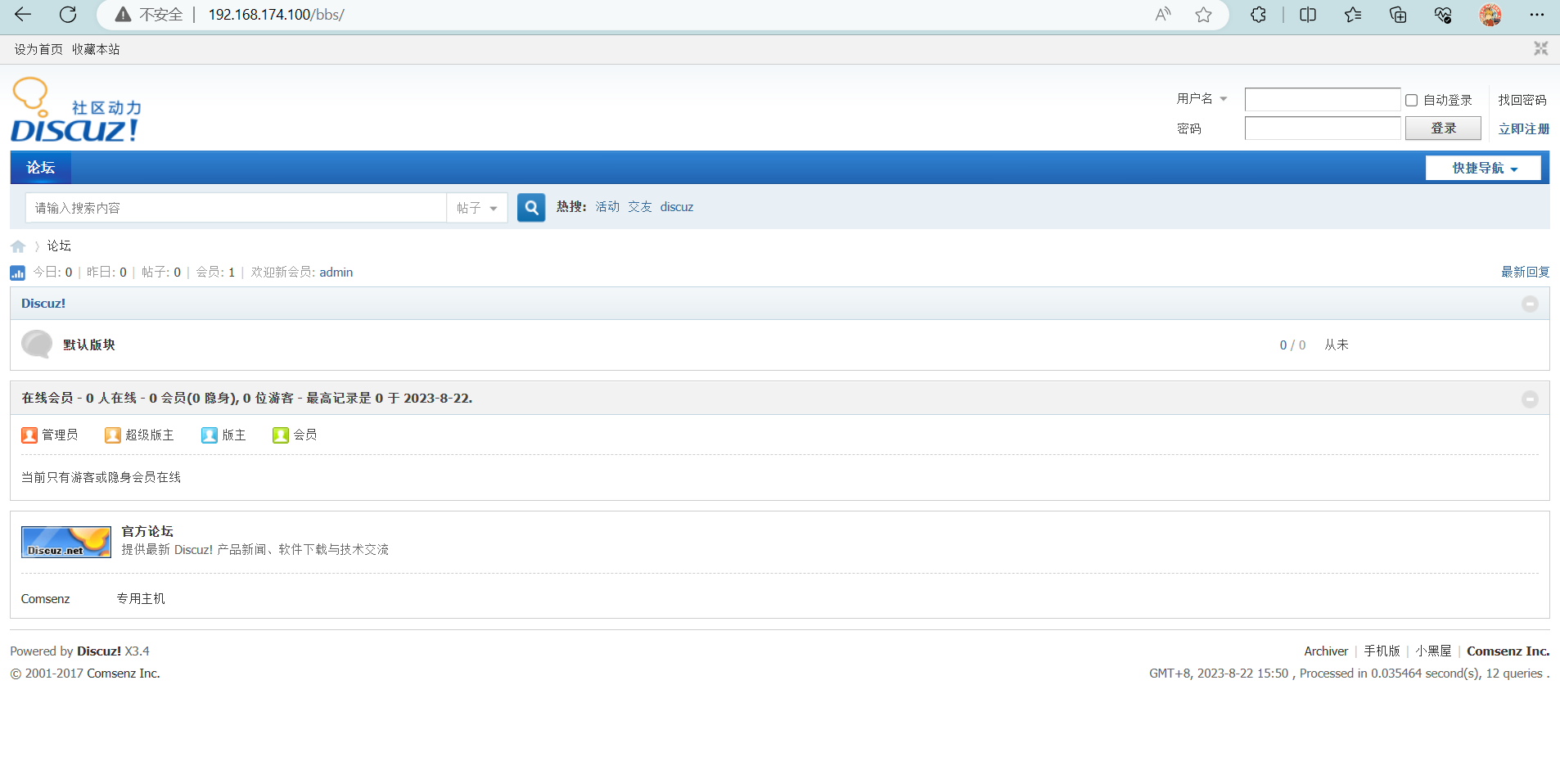Add page to favorites with star icon
1560x784 pixels.
point(1203,15)
